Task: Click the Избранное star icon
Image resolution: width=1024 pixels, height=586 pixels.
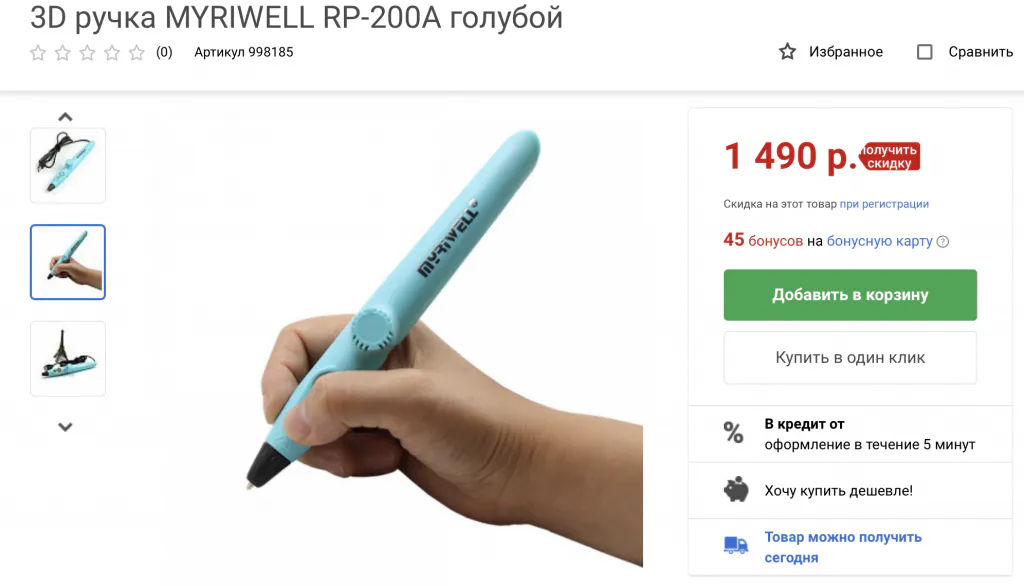Action: (788, 52)
